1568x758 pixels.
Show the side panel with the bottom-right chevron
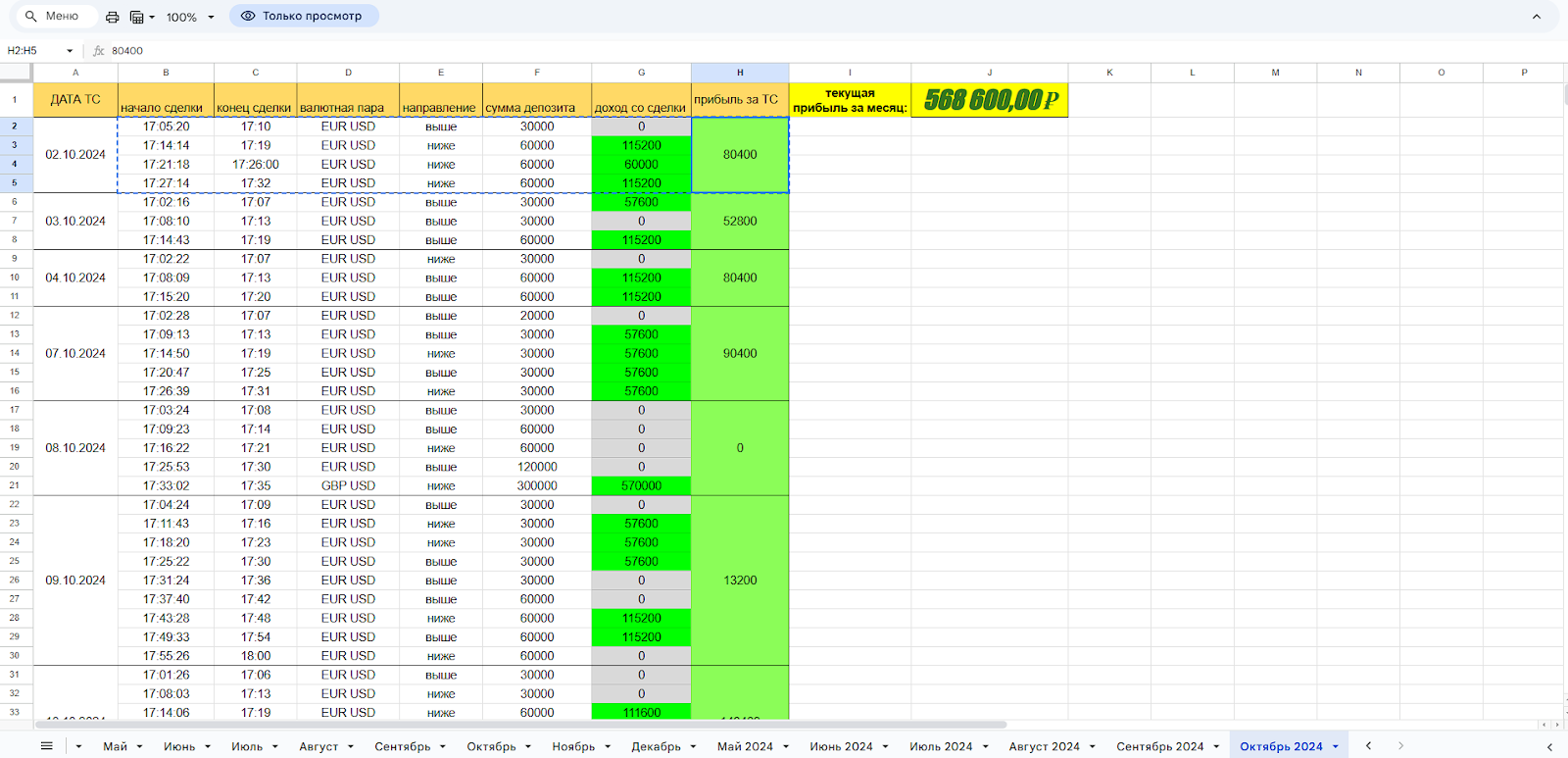click(x=1549, y=746)
